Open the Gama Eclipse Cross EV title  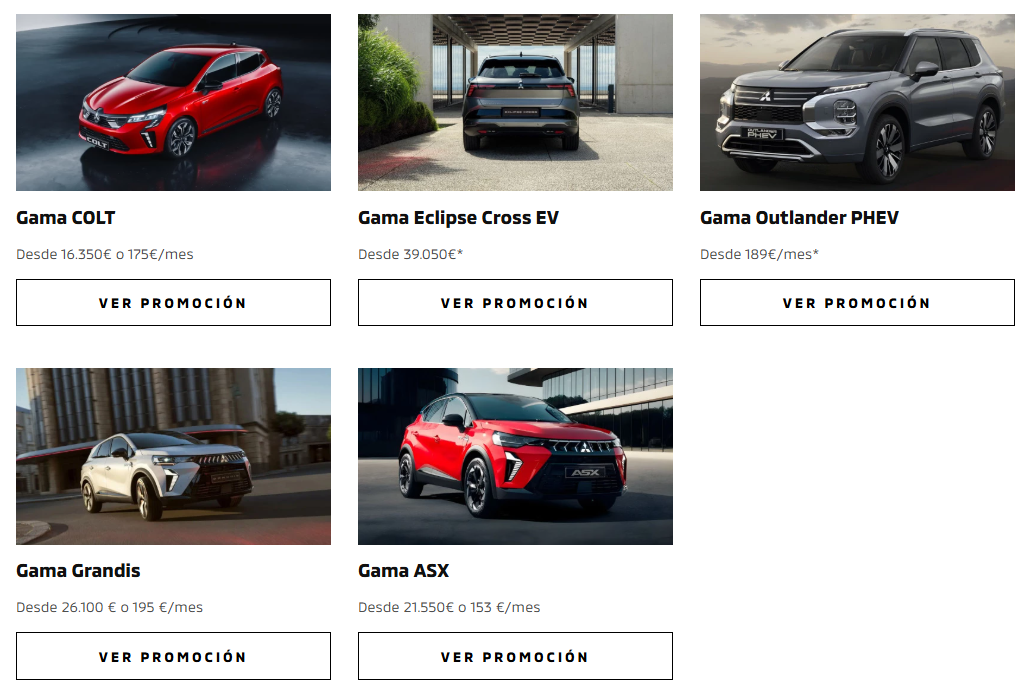[x=458, y=218]
